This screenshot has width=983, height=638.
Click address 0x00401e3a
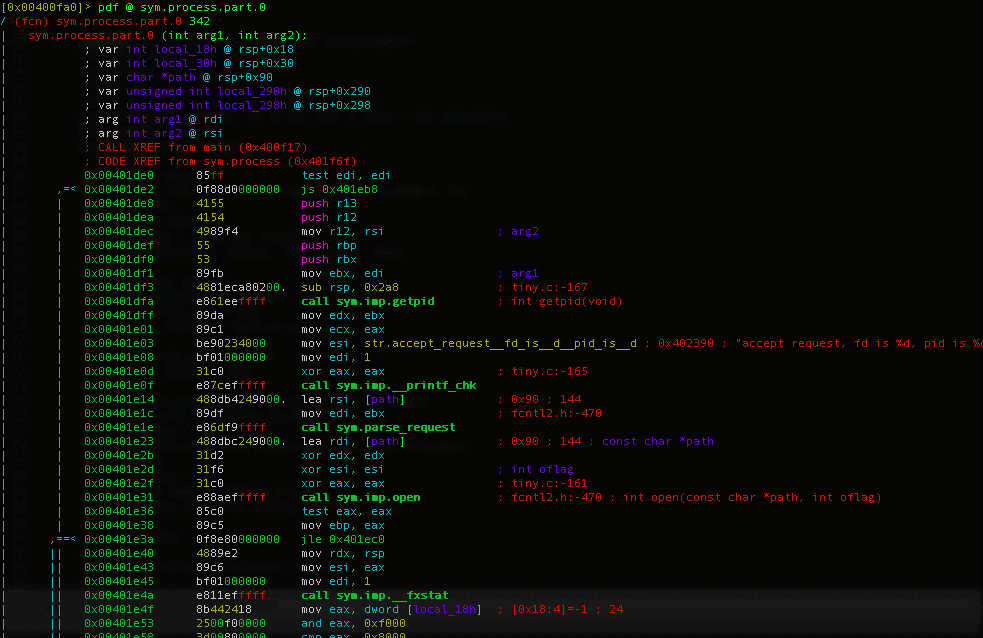[x=118, y=539]
